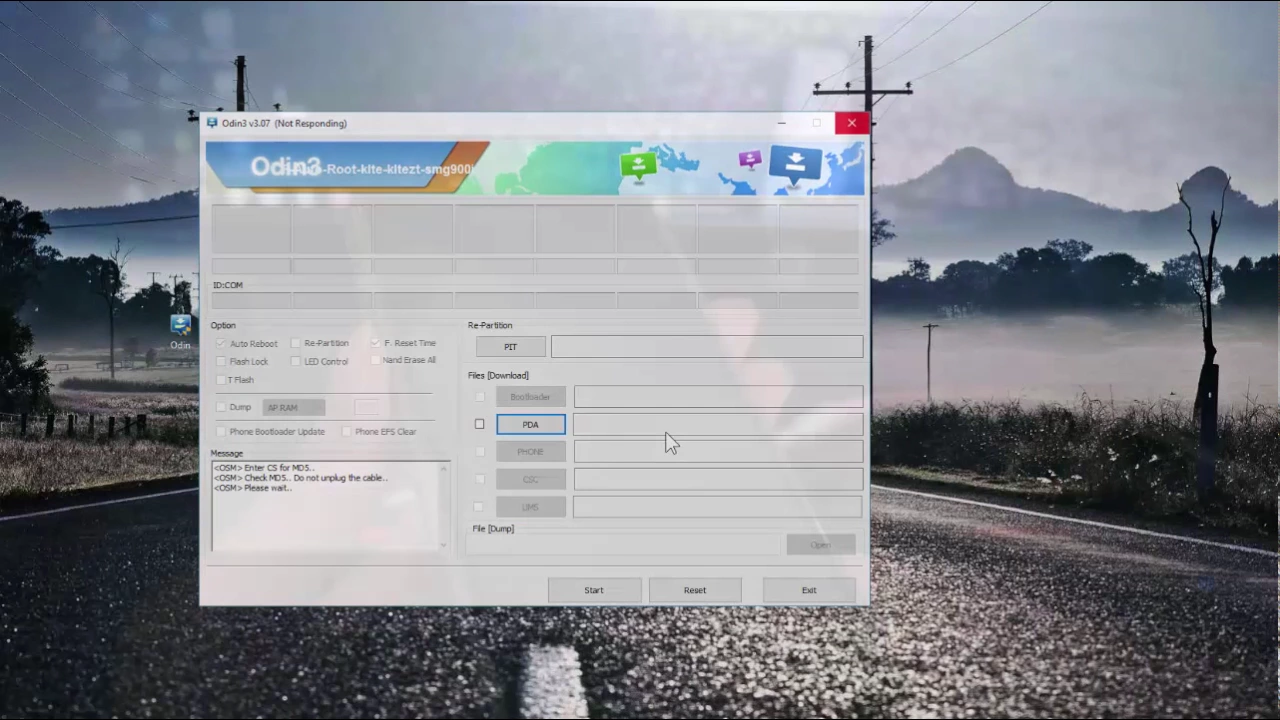Click the Reset button
1280x720 pixels.
695,590
